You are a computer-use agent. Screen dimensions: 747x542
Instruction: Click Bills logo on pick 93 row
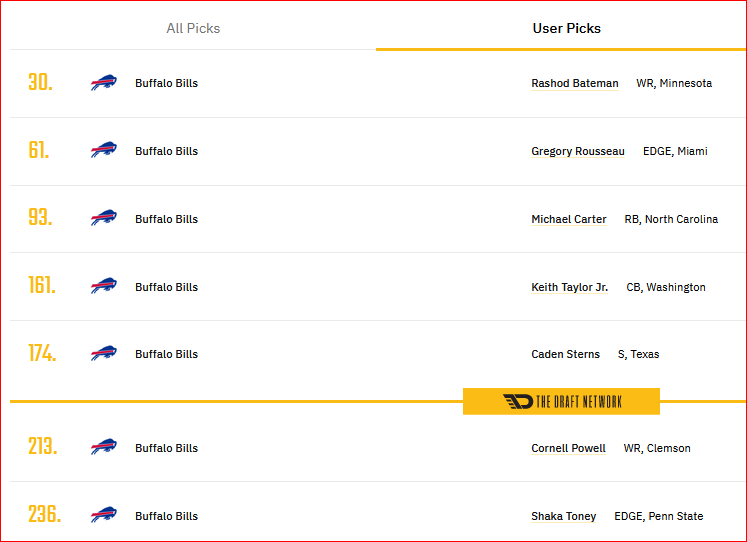(x=104, y=218)
